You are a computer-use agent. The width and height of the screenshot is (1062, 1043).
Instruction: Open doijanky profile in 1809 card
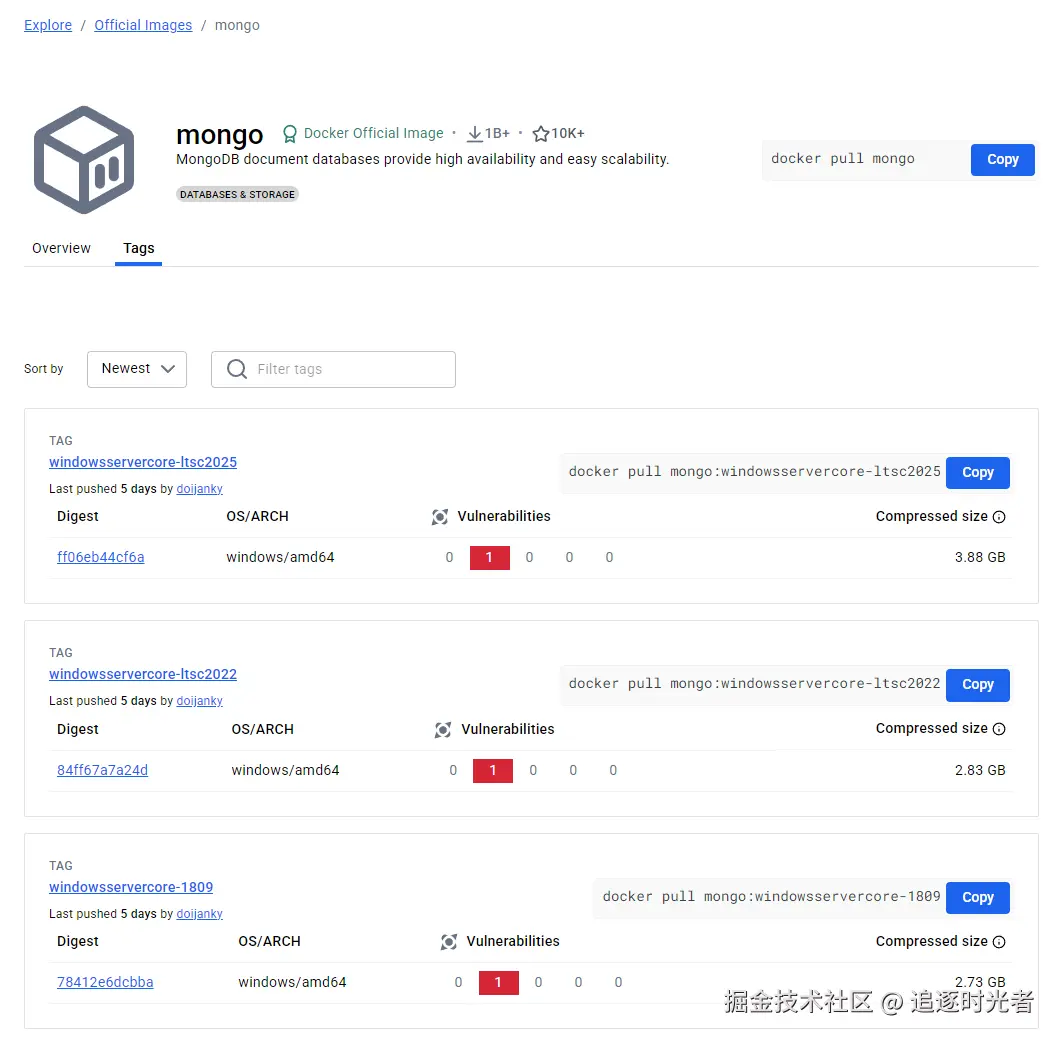click(199, 914)
